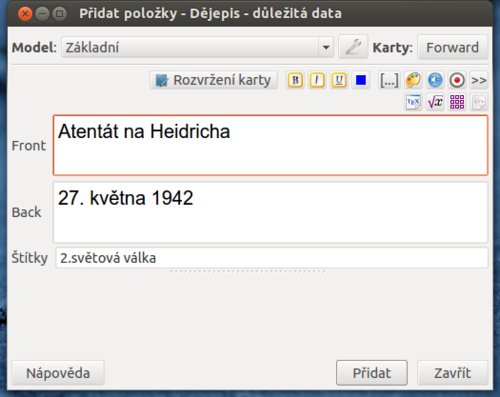Open Rozvržení karty card layout
Viewport: 500px width, 397px height.
point(214,80)
